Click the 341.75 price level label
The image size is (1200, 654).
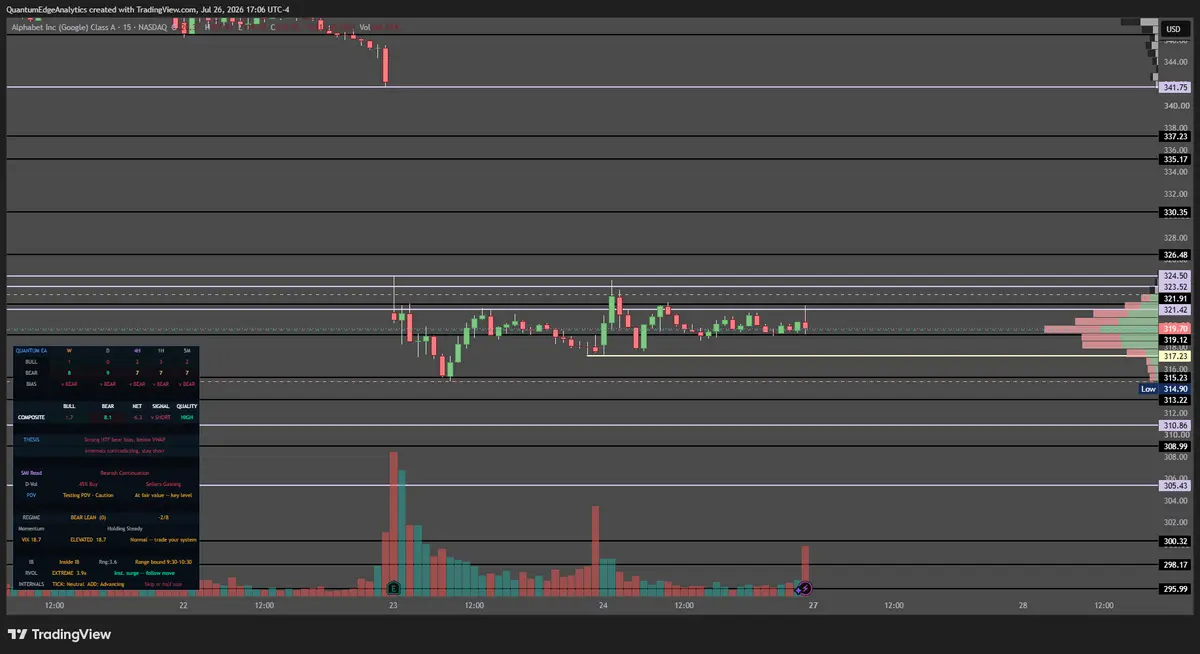point(1175,88)
